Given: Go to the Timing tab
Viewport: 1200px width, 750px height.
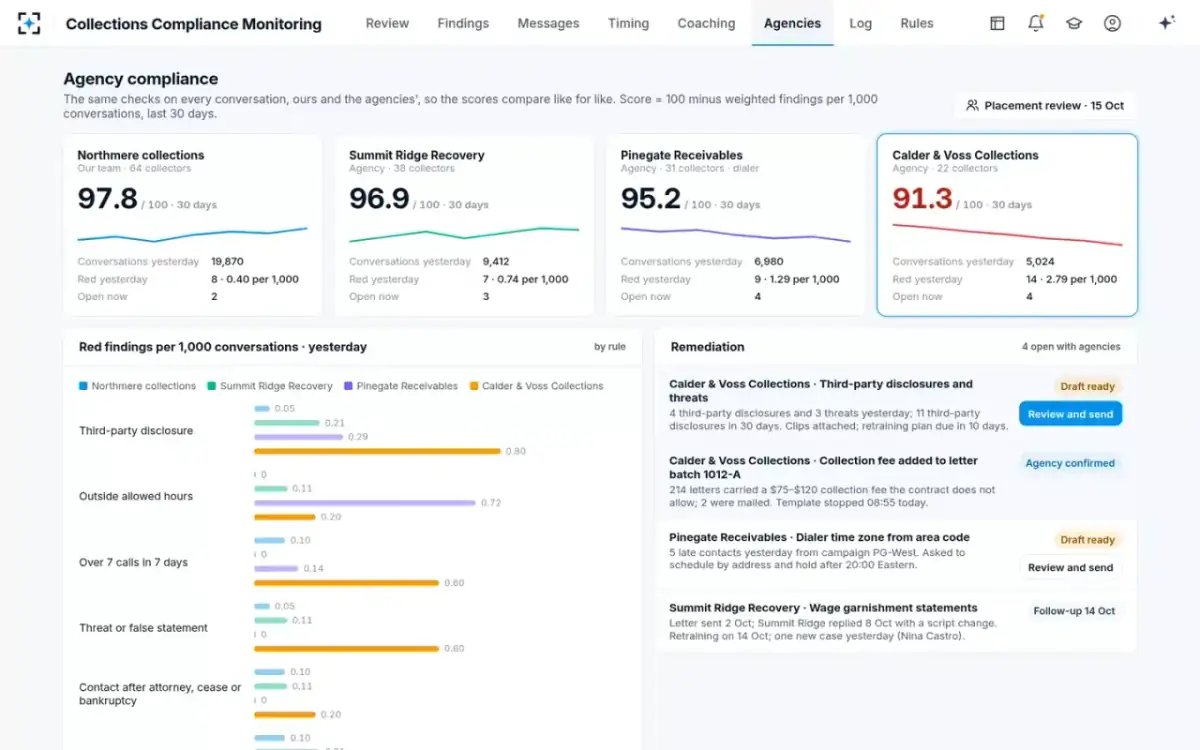Looking at the screenshot, I should pyautogui.click(x=628, y=23).
